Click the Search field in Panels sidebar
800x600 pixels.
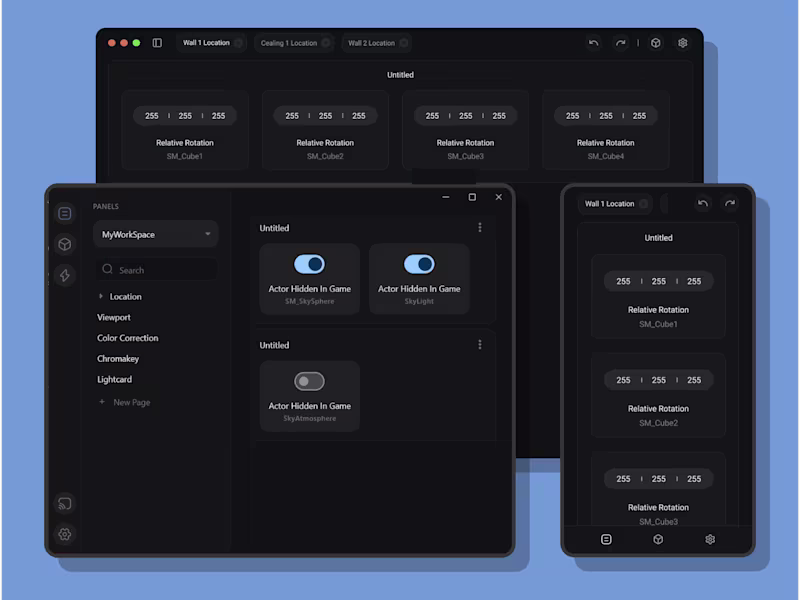point(156,270)
